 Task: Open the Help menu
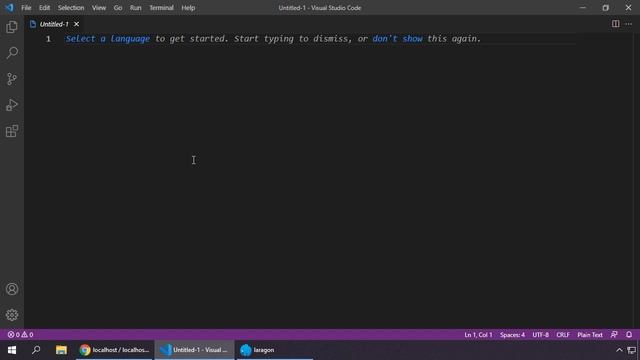pyautogui.click(x=188, y=8)
